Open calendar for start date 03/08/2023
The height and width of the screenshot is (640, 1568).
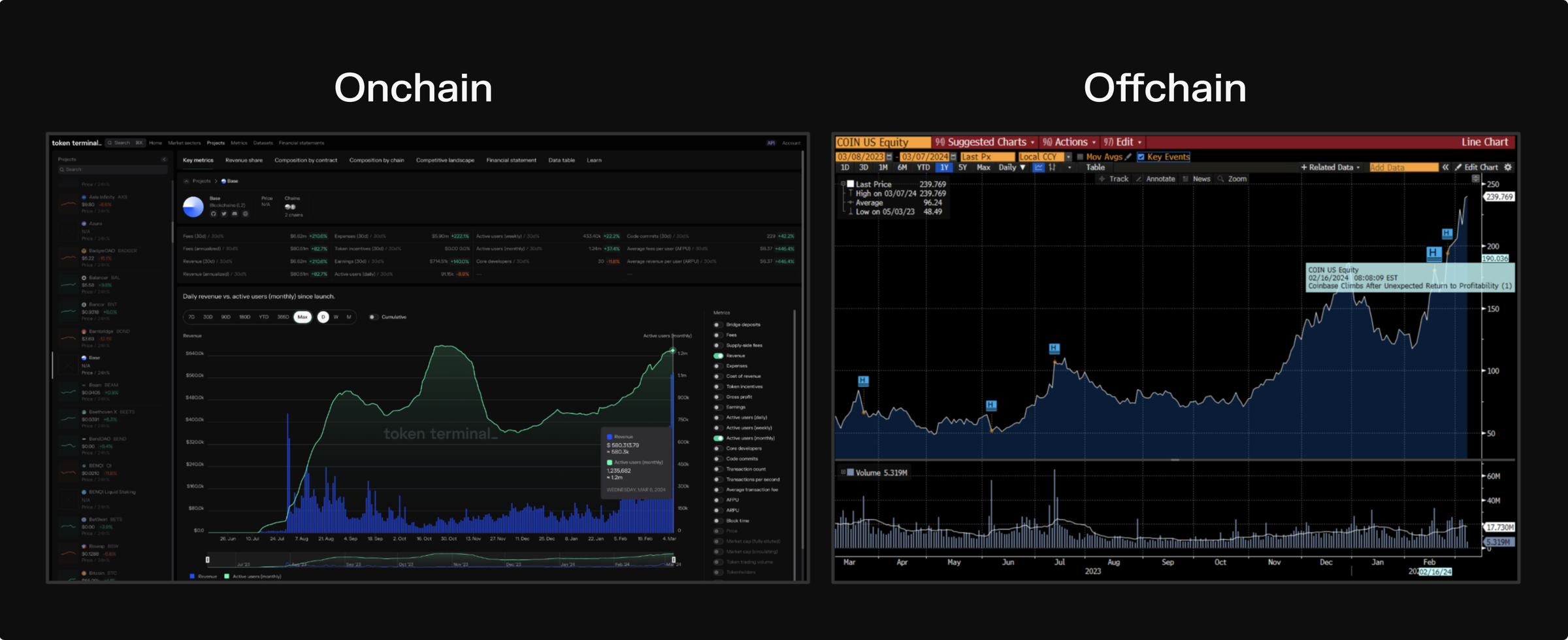[889, 157]
